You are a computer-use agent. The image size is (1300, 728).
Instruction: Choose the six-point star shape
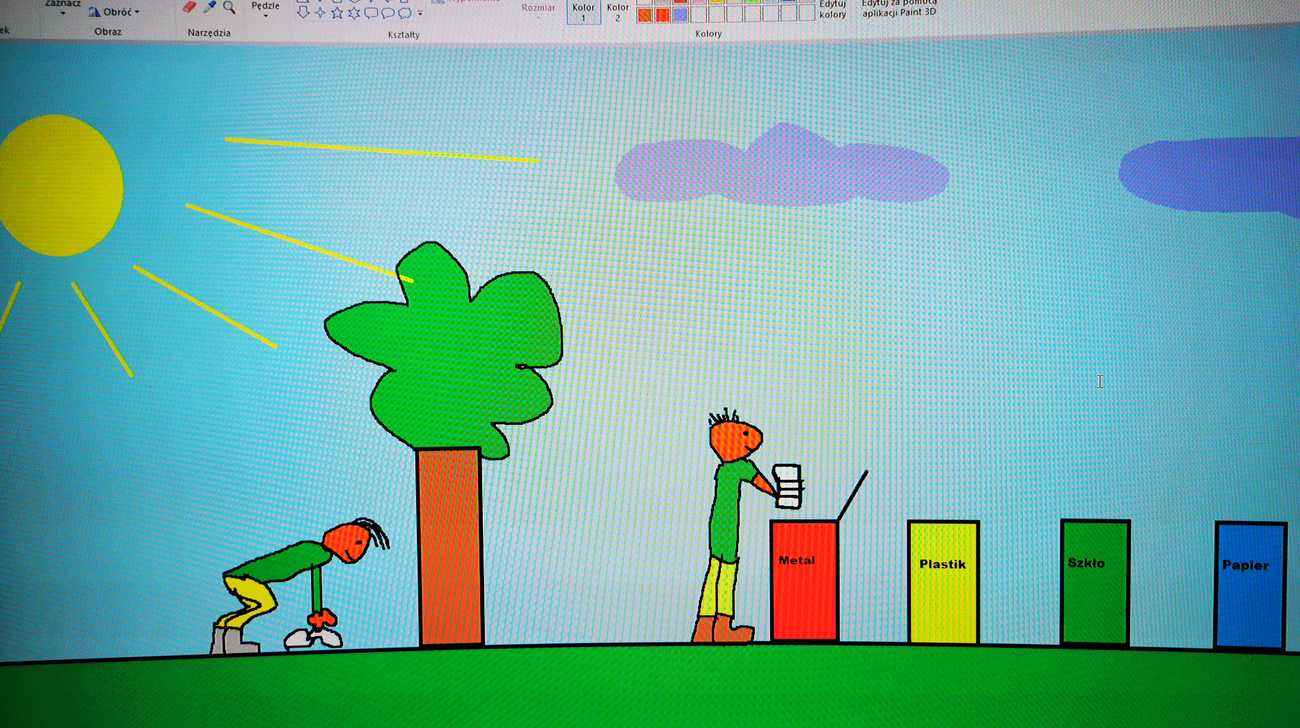point(353,12)
